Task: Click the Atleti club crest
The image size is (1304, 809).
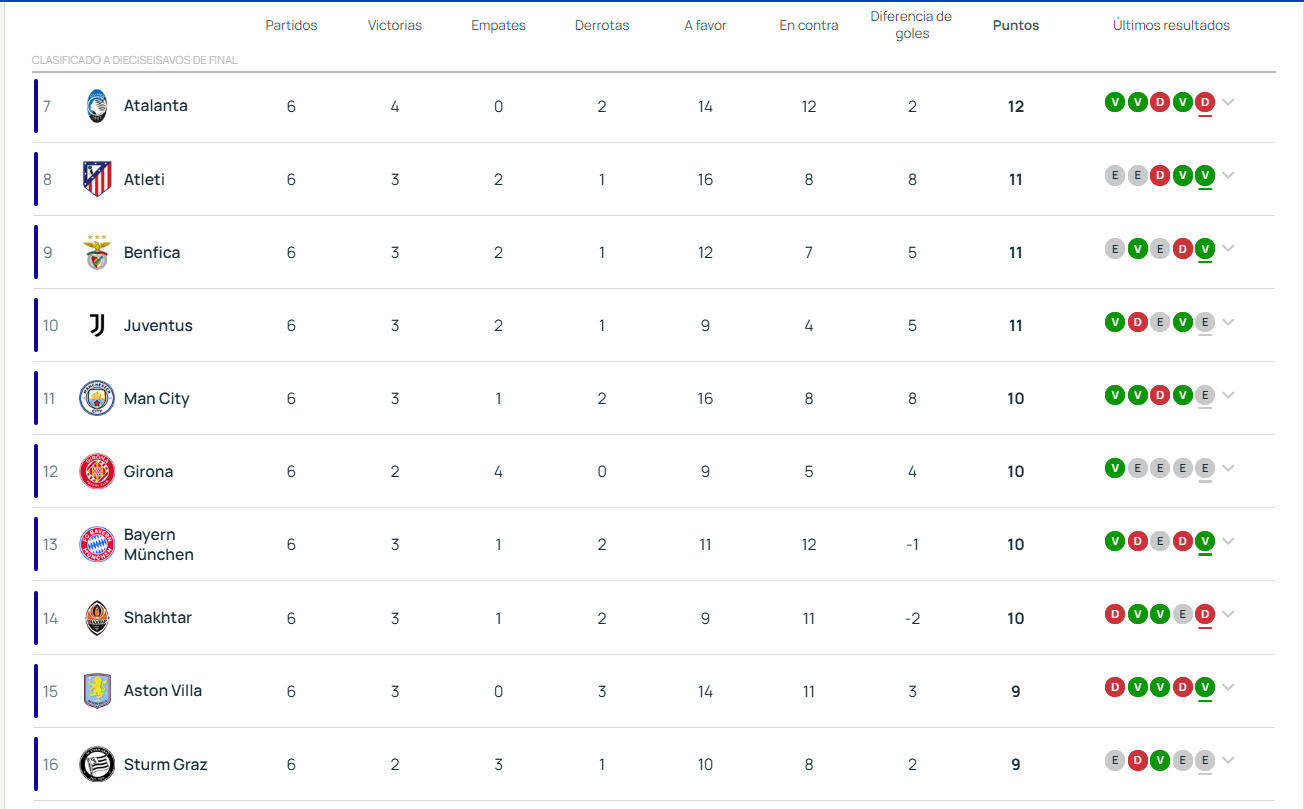Action: click(97, 179)
